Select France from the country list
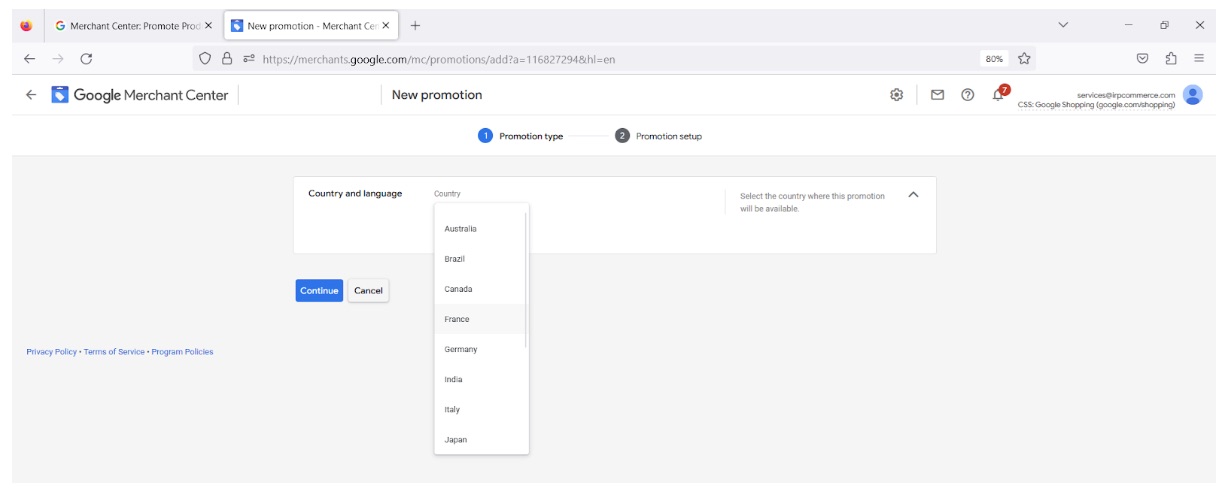Image resolution: width=1221 pixels, height=490 pixels. [457, 319]
